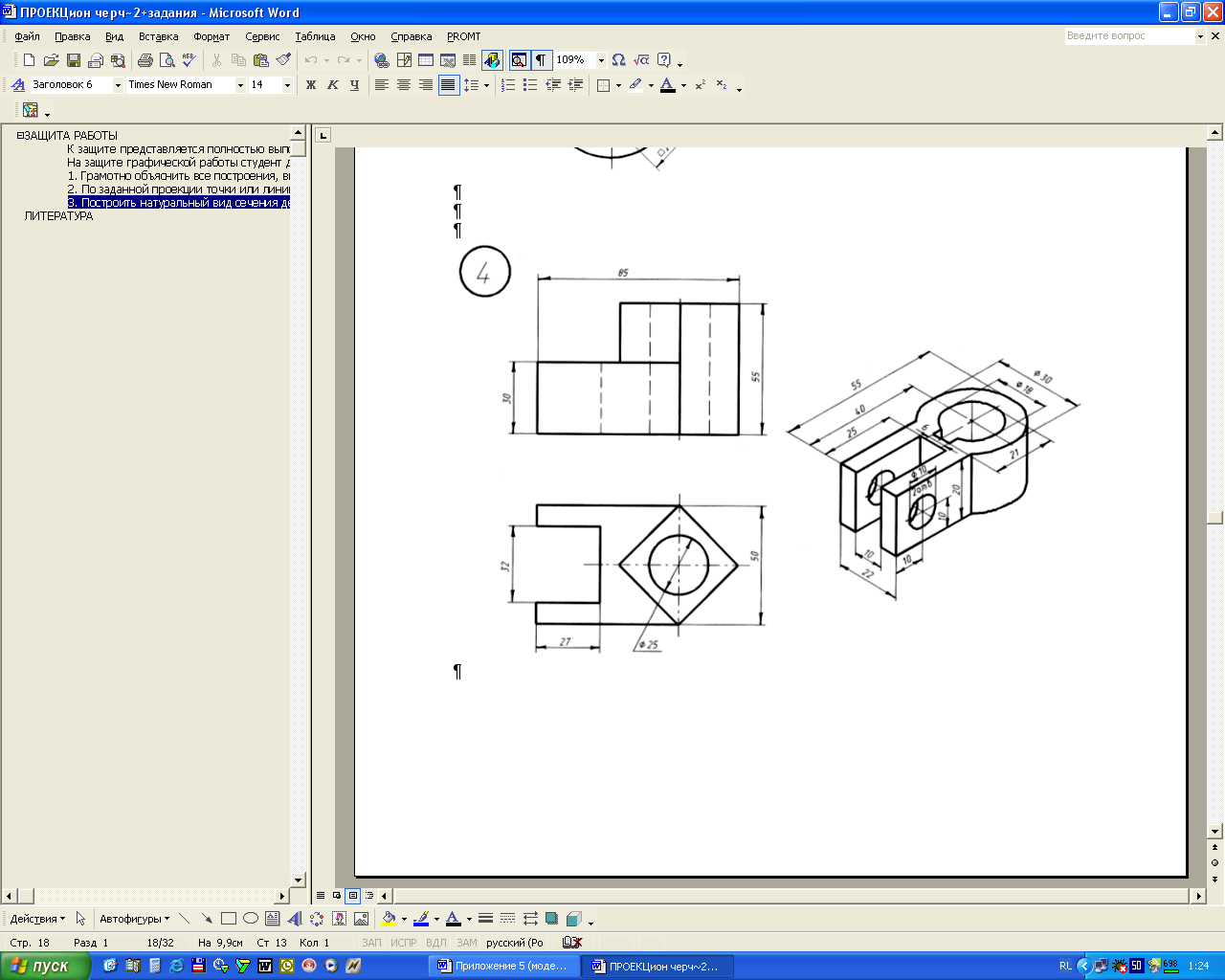Open the borders dropdown arrow
Image resolution: width=1225 pixels, height=980 pixels.
coord(618,85)
